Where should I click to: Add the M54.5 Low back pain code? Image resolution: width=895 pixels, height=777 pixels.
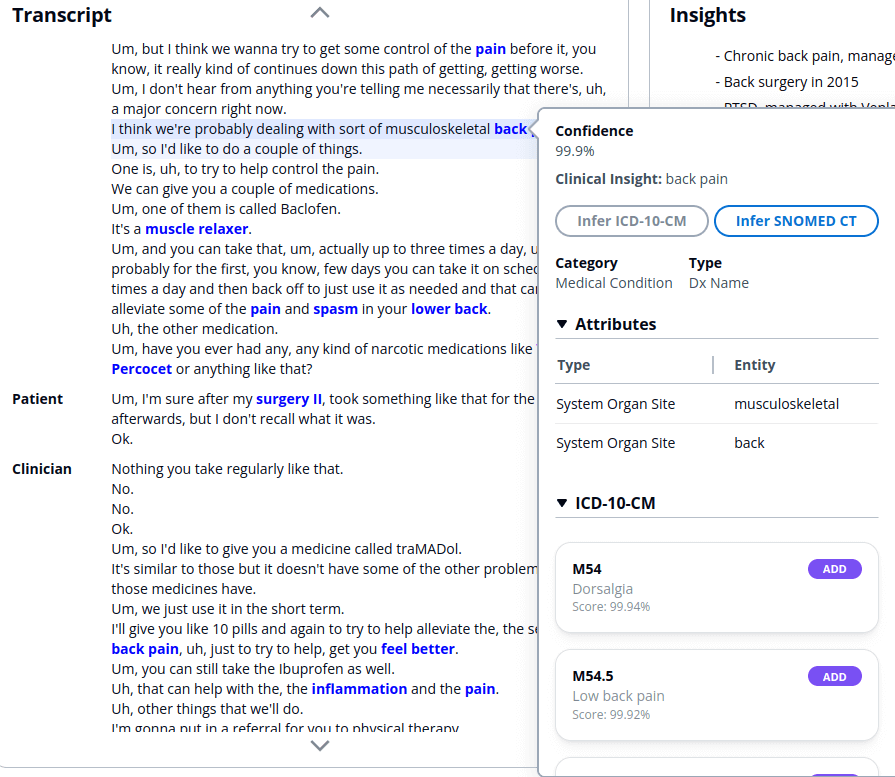834,677
